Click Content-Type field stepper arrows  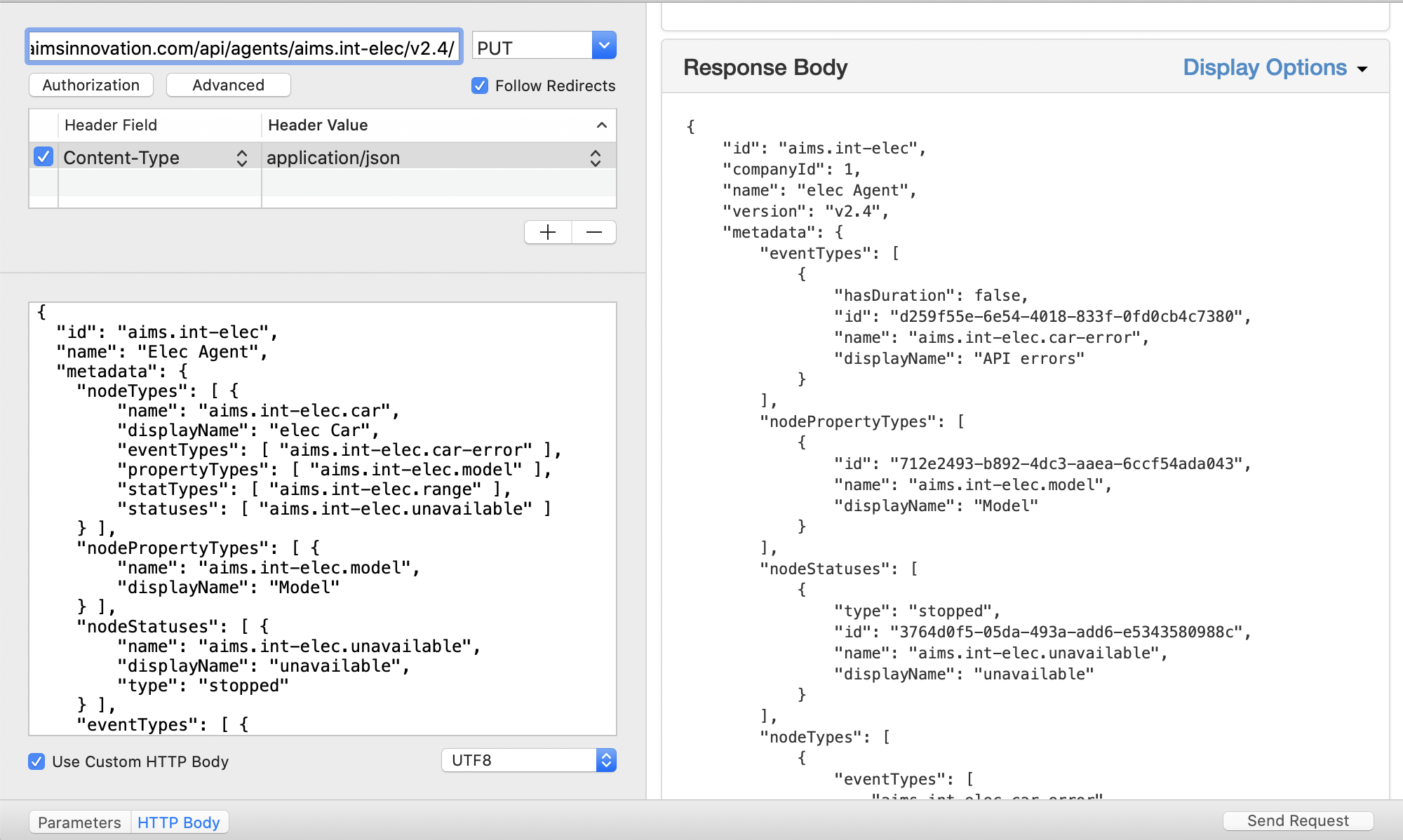242,158
